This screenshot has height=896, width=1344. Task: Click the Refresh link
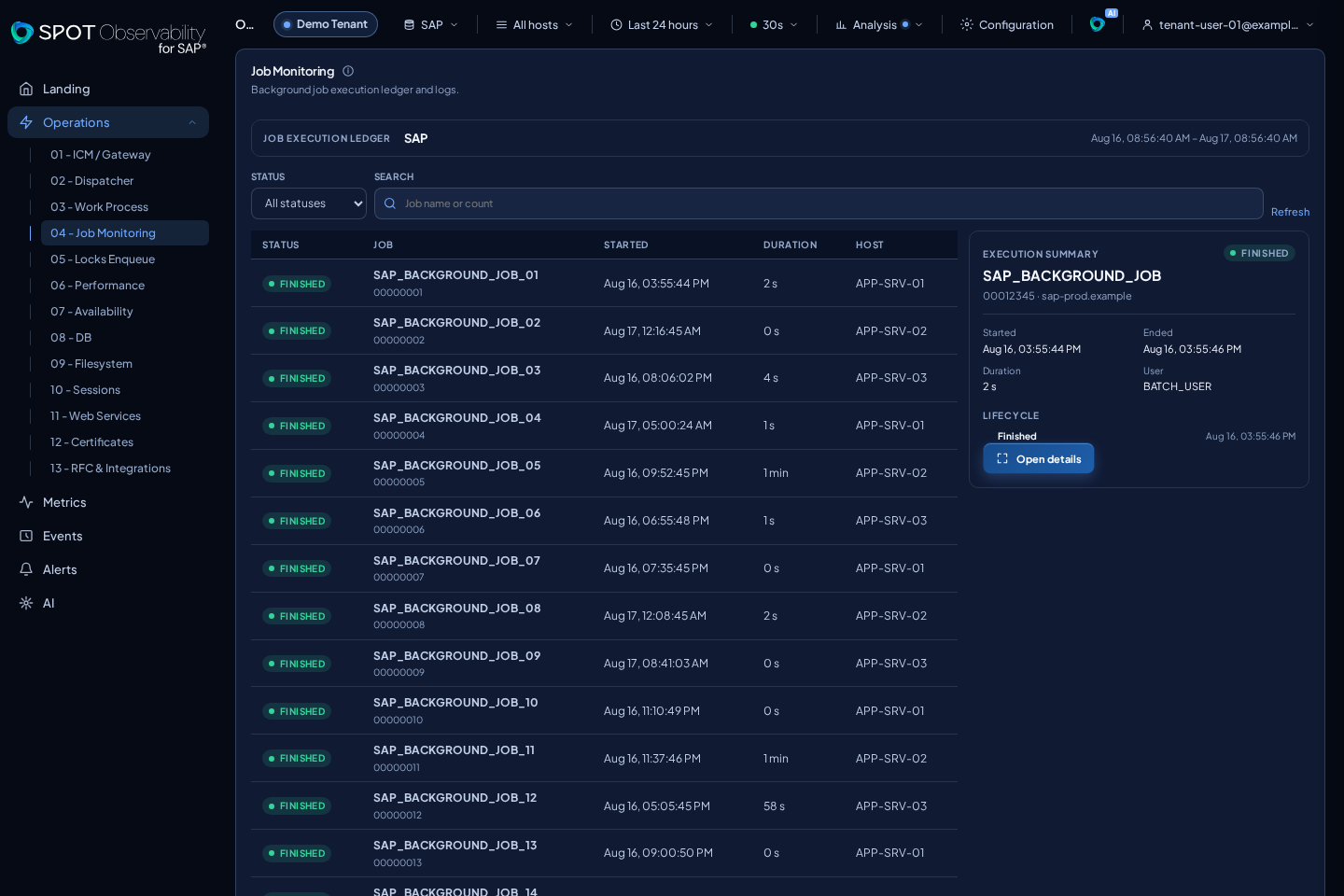click(x=1290, y=212)
